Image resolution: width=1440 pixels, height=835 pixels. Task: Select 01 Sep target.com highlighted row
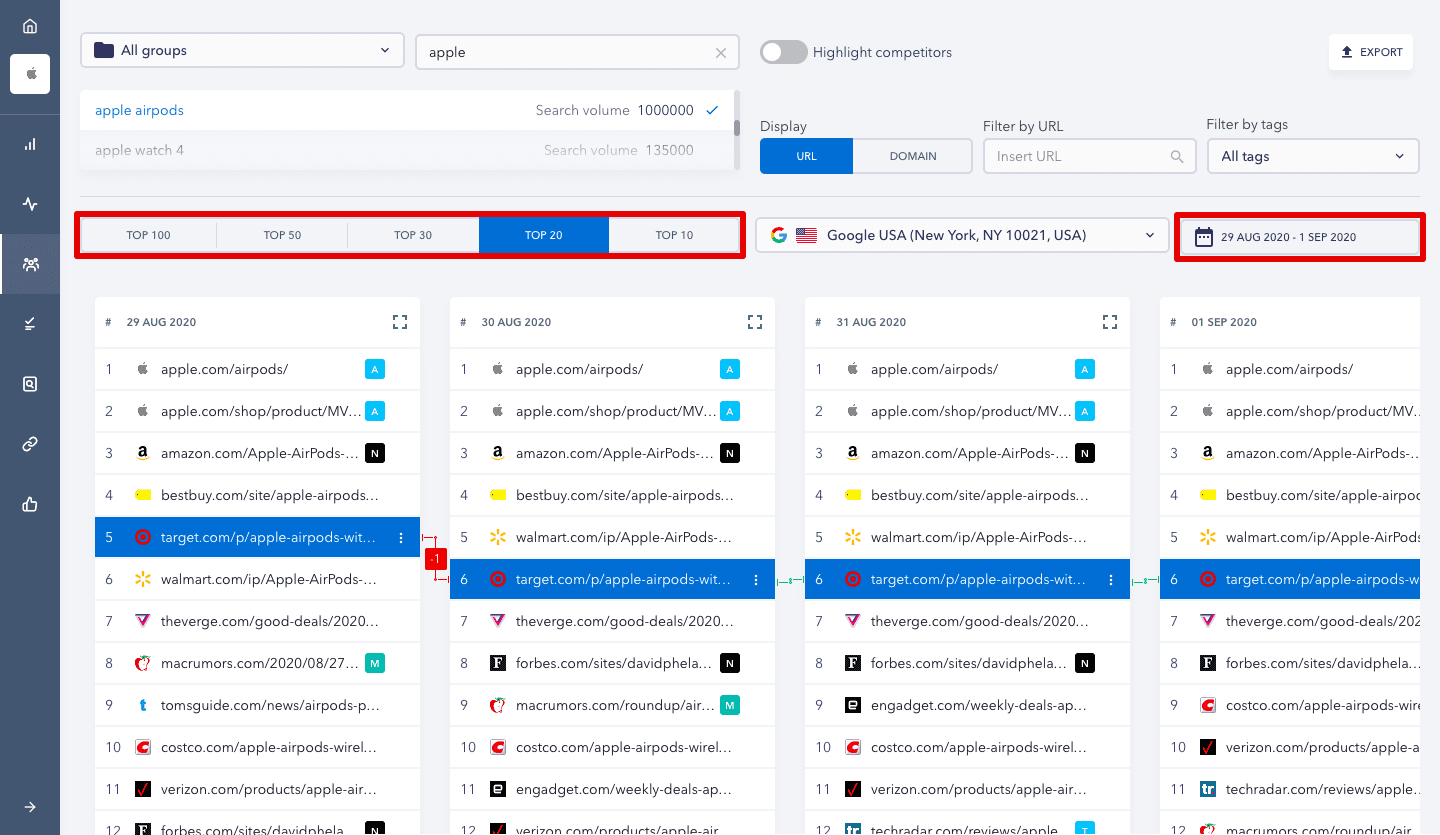click(1290, 579)
